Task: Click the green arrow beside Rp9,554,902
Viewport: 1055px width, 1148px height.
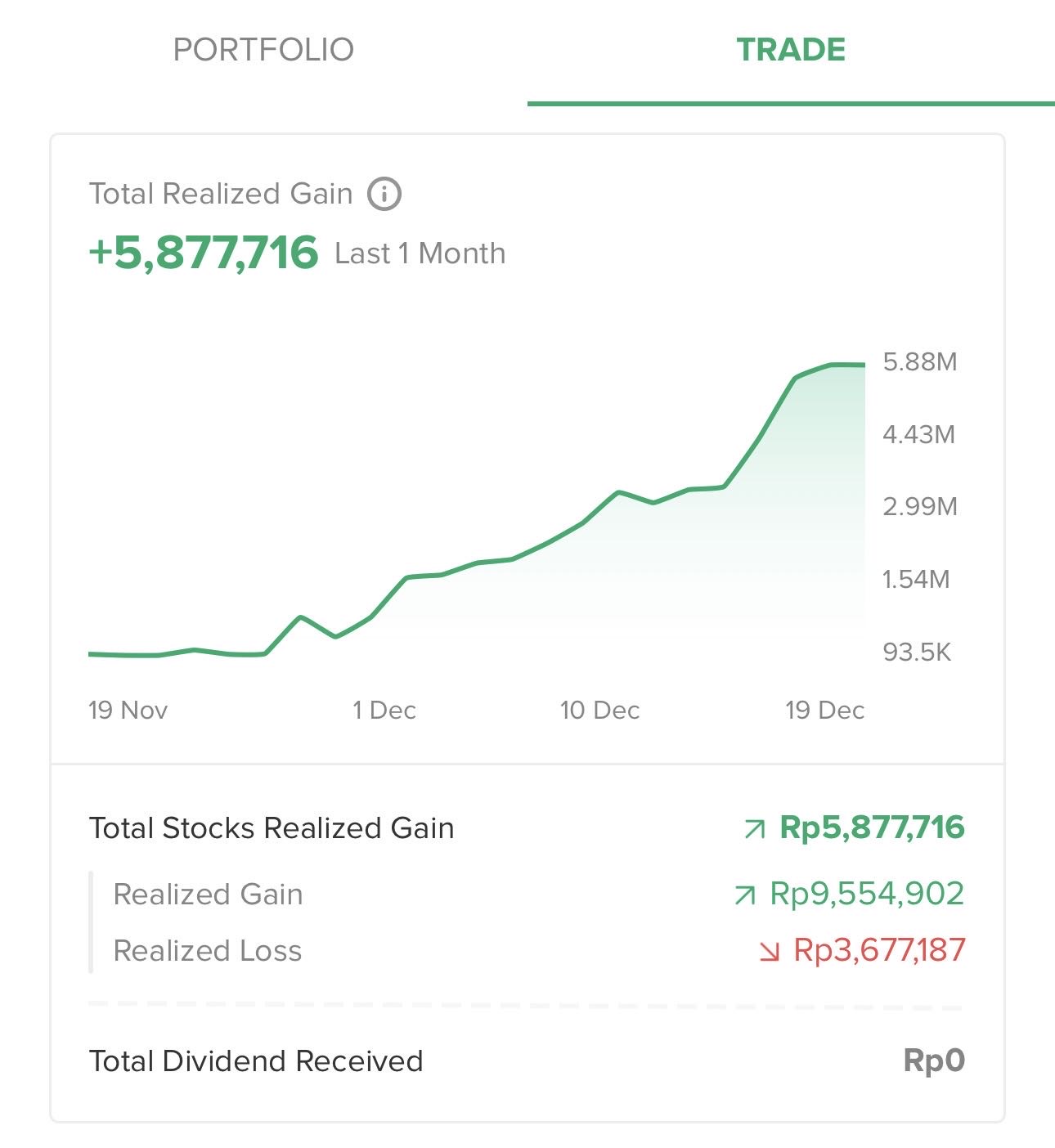Action: 745,895
